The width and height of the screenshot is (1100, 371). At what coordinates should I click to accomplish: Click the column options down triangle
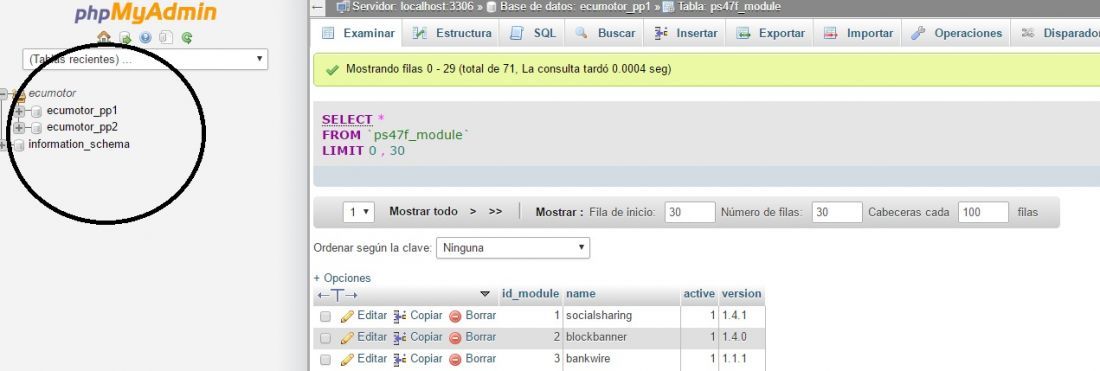(485, 294)
